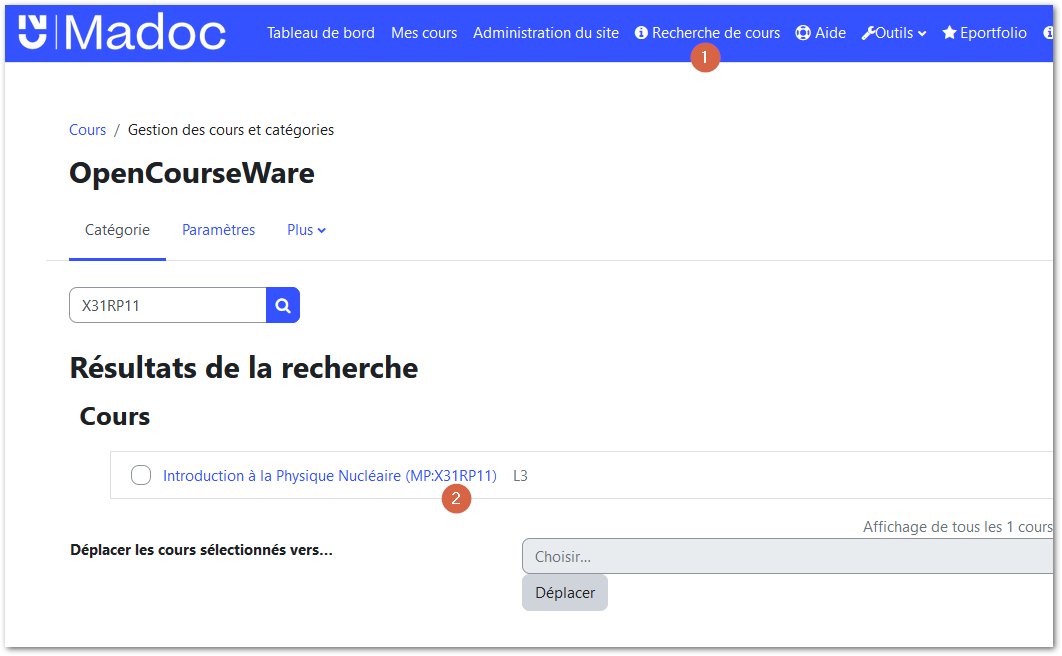Click the orange step 1 marker
This screenshot has height=656, width=1062.
(x=705, y=57)
